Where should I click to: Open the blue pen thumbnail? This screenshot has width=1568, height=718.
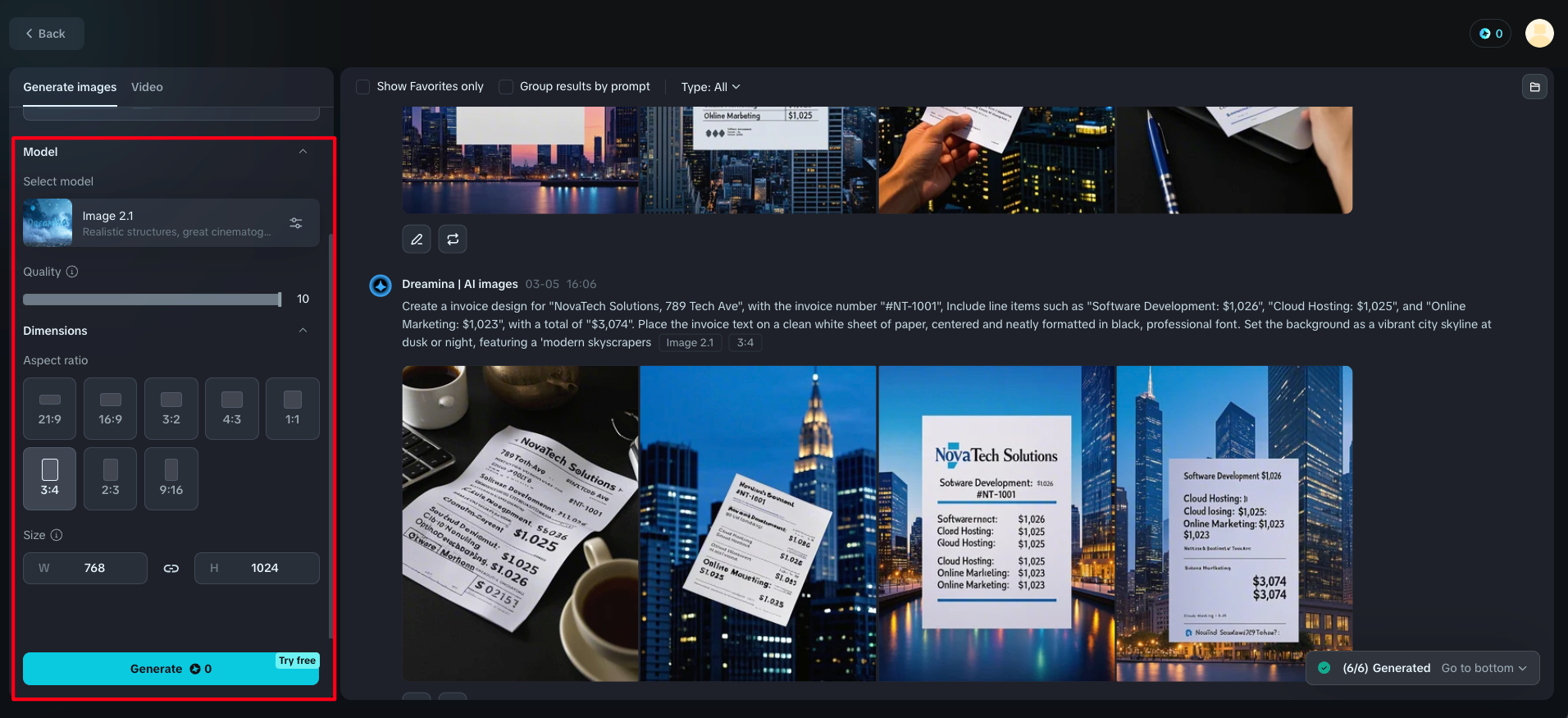coord(1234,160)
